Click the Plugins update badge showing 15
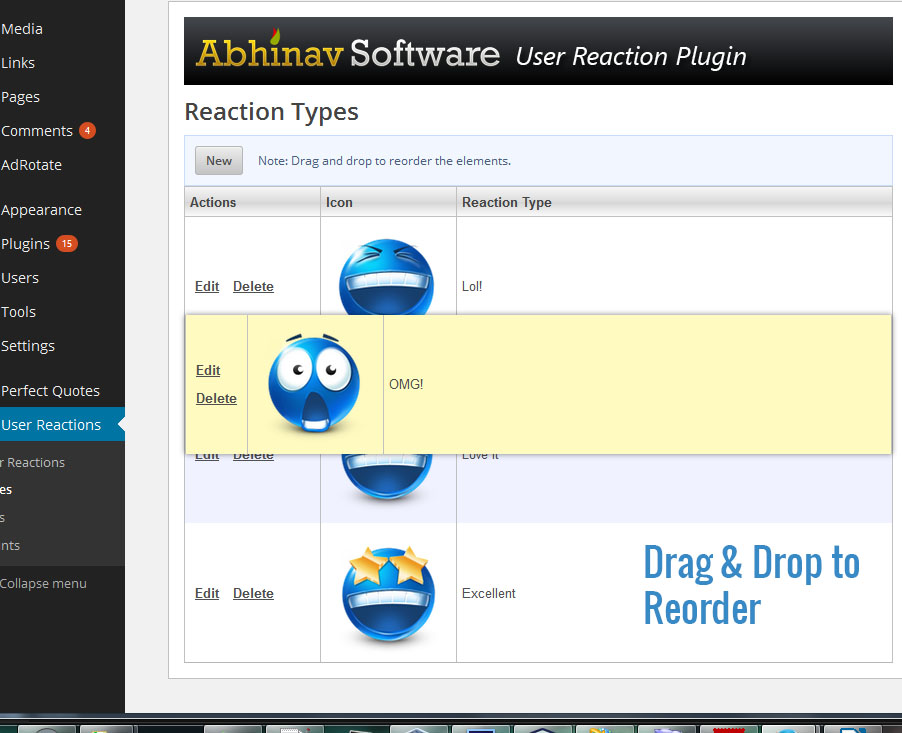The height and width of the screenshot is (733, 902). [66, 244]
